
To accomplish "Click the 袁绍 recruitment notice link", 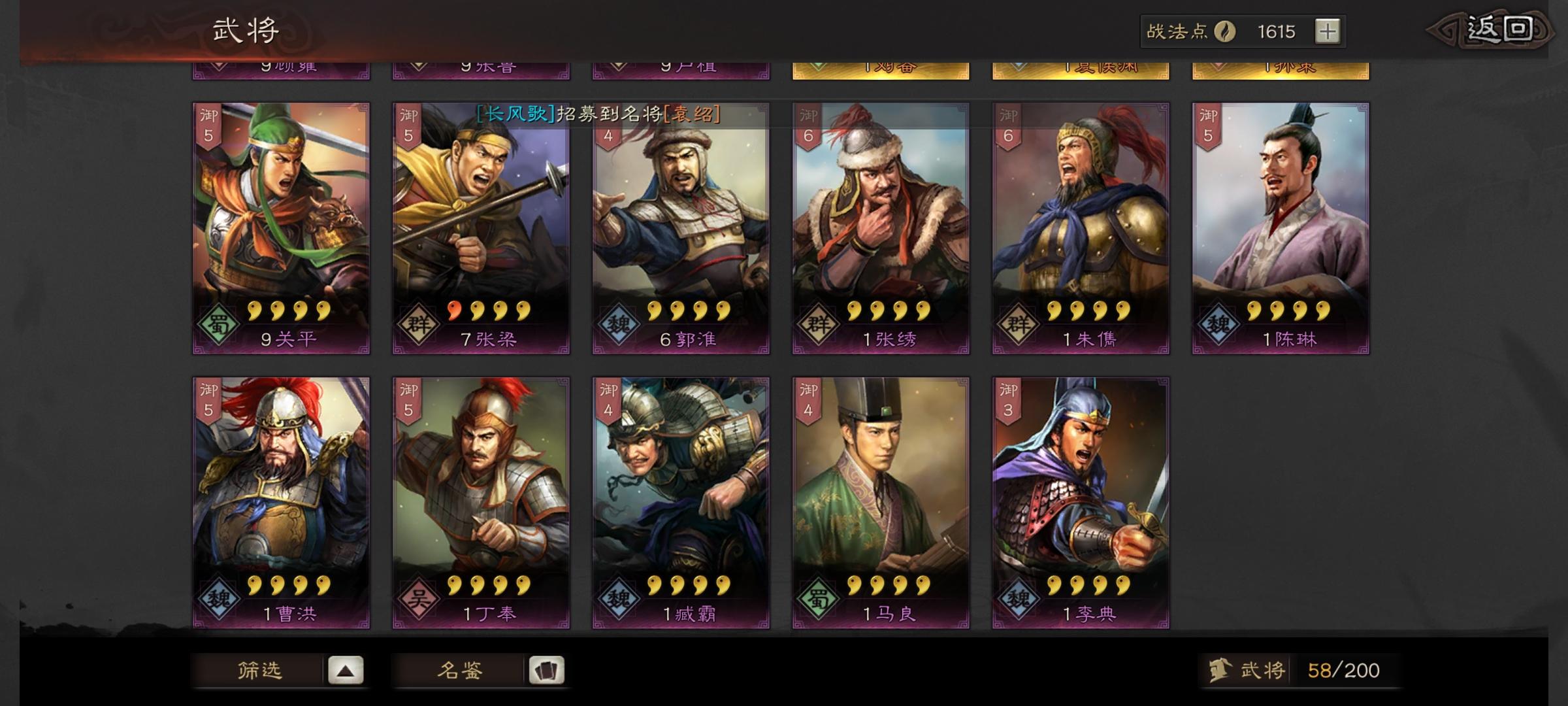I will point(692,114).
